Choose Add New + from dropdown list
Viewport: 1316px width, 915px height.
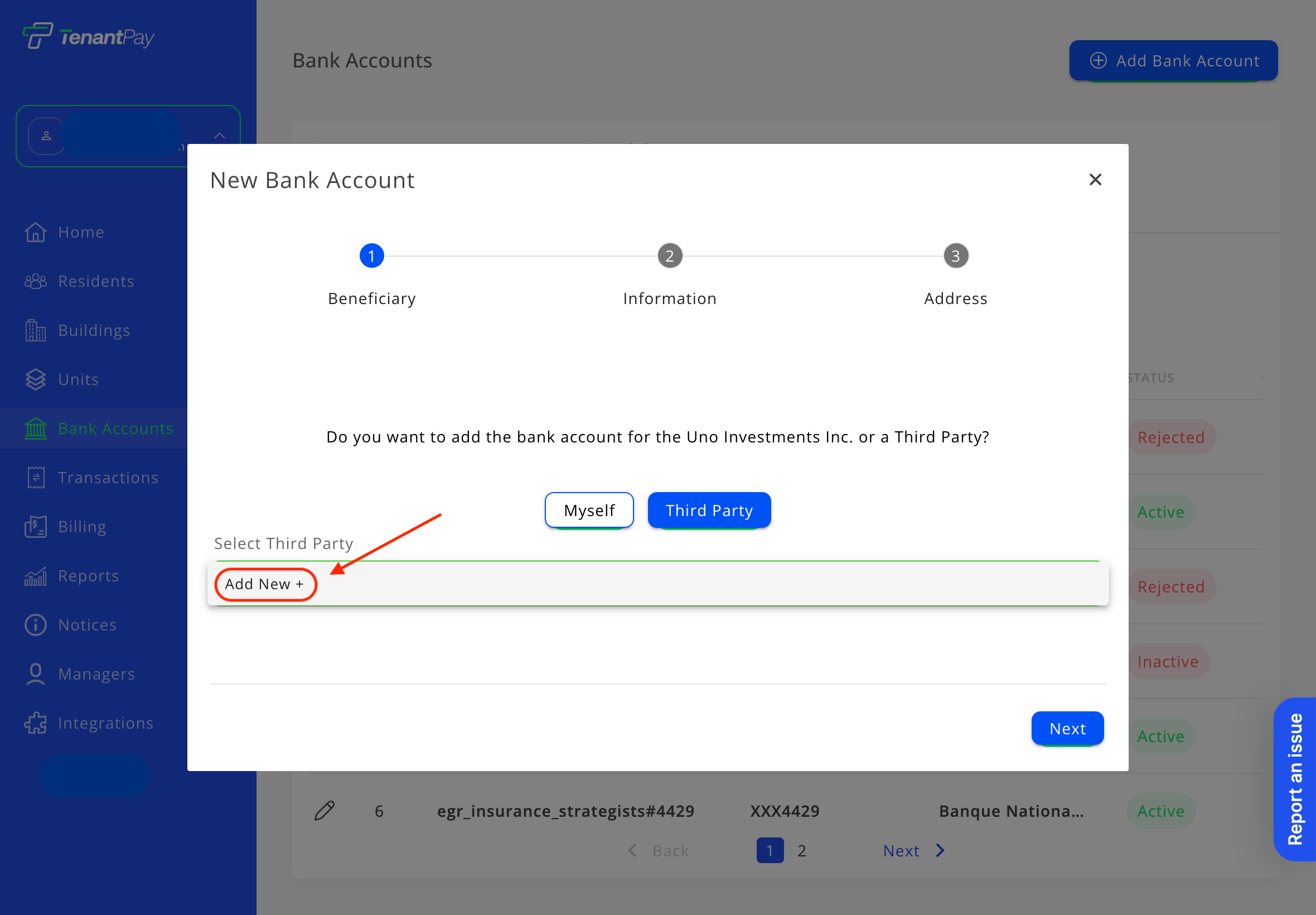tap(265, 584)
